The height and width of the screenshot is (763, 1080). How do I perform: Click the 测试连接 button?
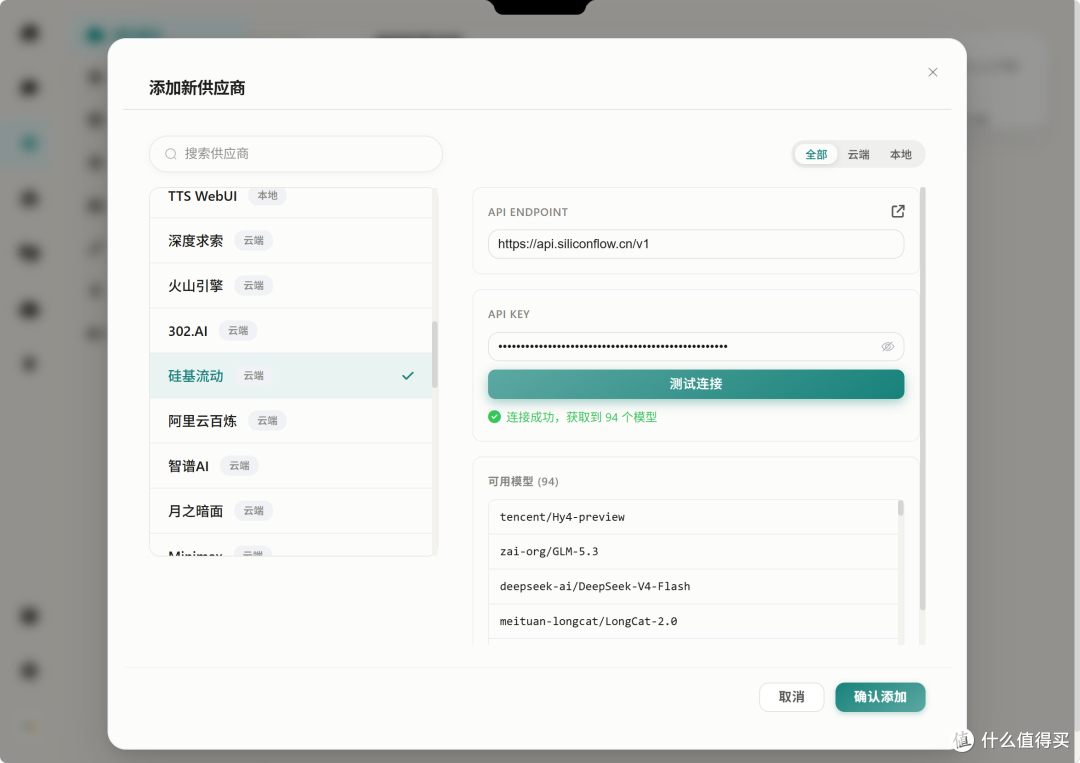tap(696, 384)
